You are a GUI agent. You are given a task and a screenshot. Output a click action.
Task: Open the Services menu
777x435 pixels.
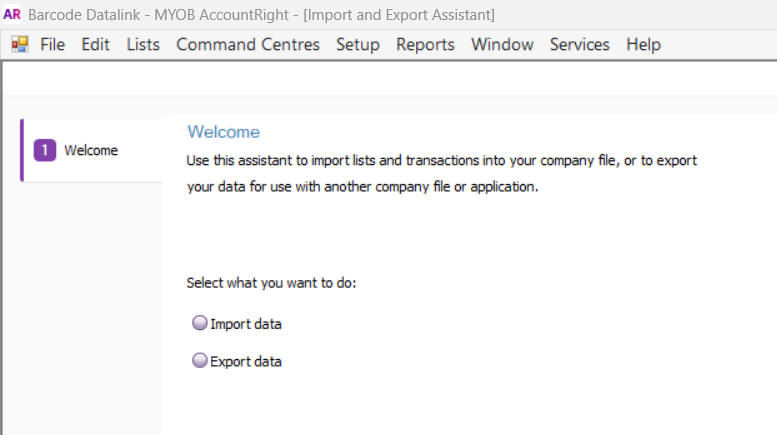coord(579,45)
